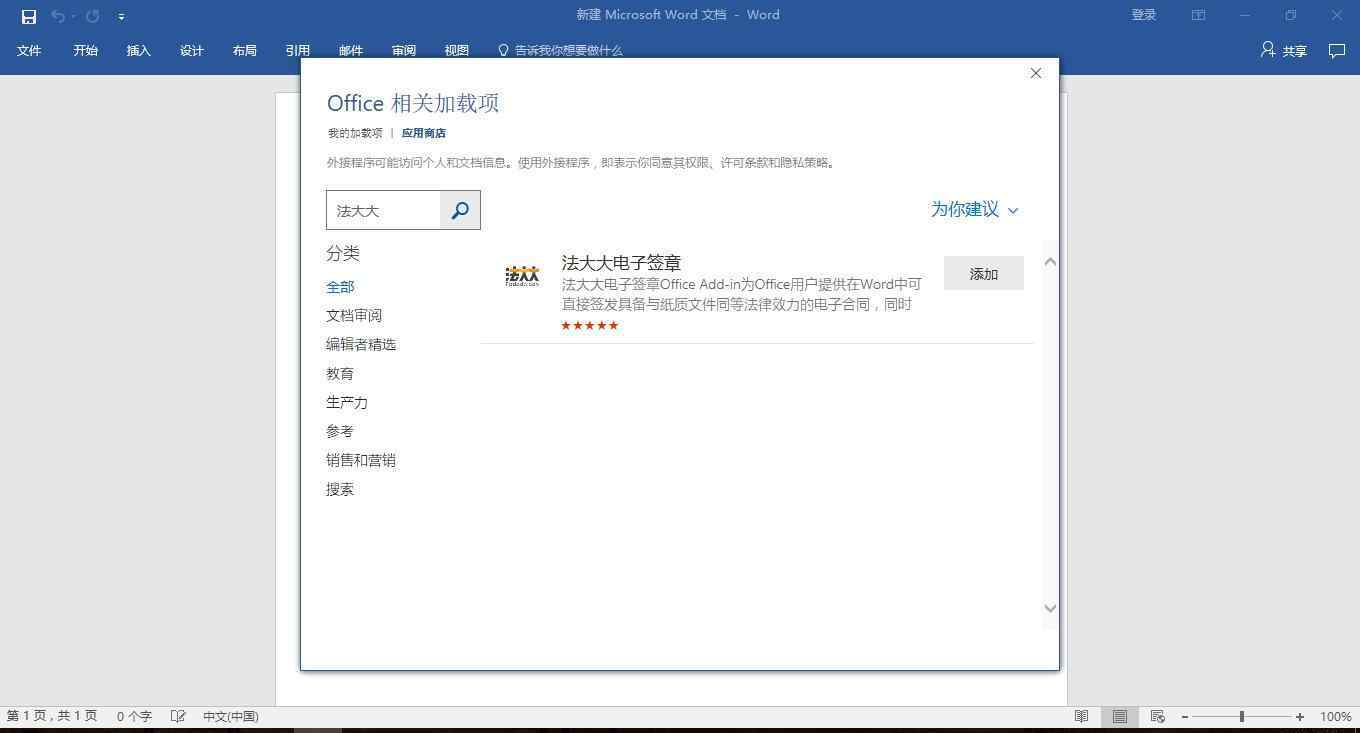
Task: Open Customize Quick Access Toolbar dropdown
Action: pos(121,16)
